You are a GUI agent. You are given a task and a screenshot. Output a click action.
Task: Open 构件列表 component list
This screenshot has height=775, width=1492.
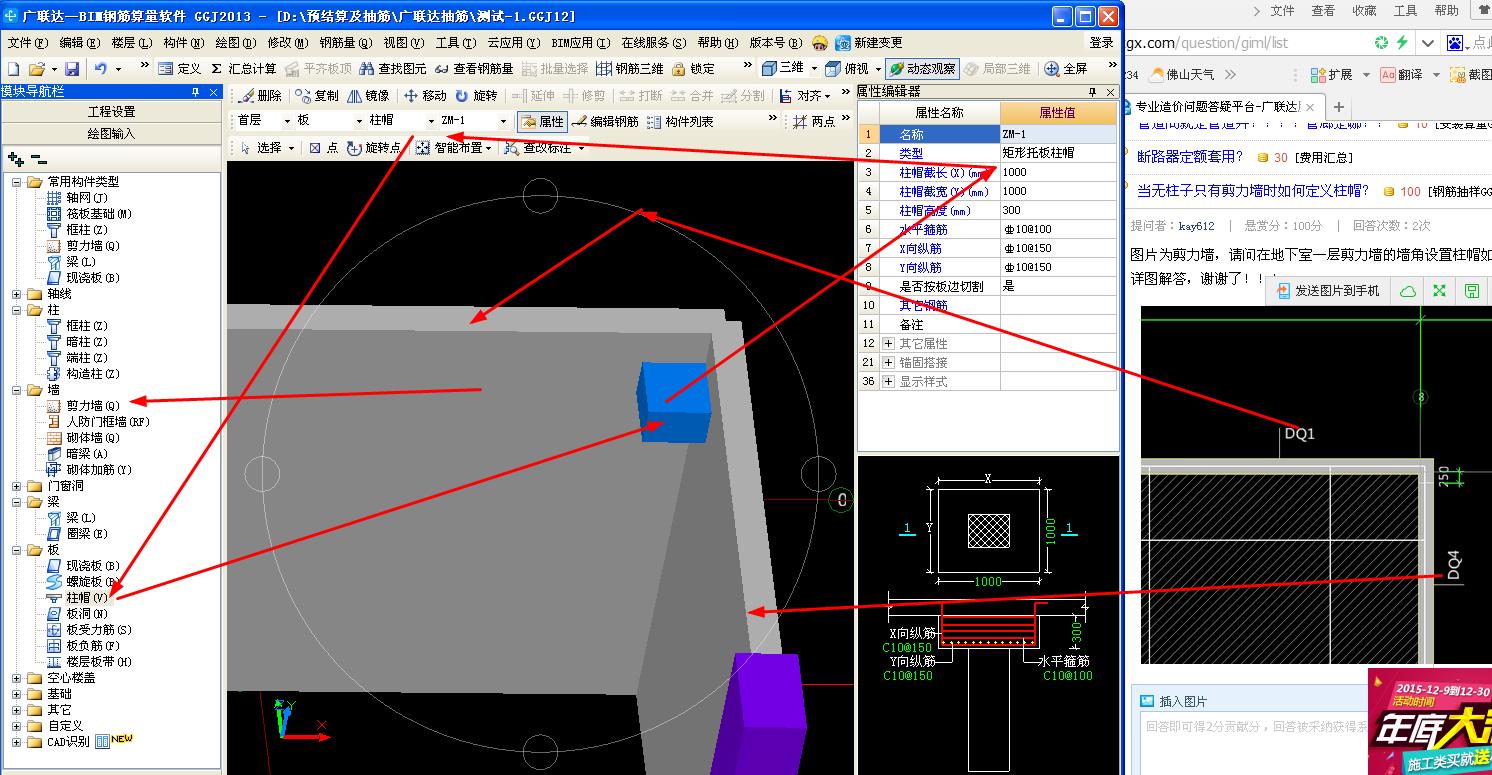680,121
